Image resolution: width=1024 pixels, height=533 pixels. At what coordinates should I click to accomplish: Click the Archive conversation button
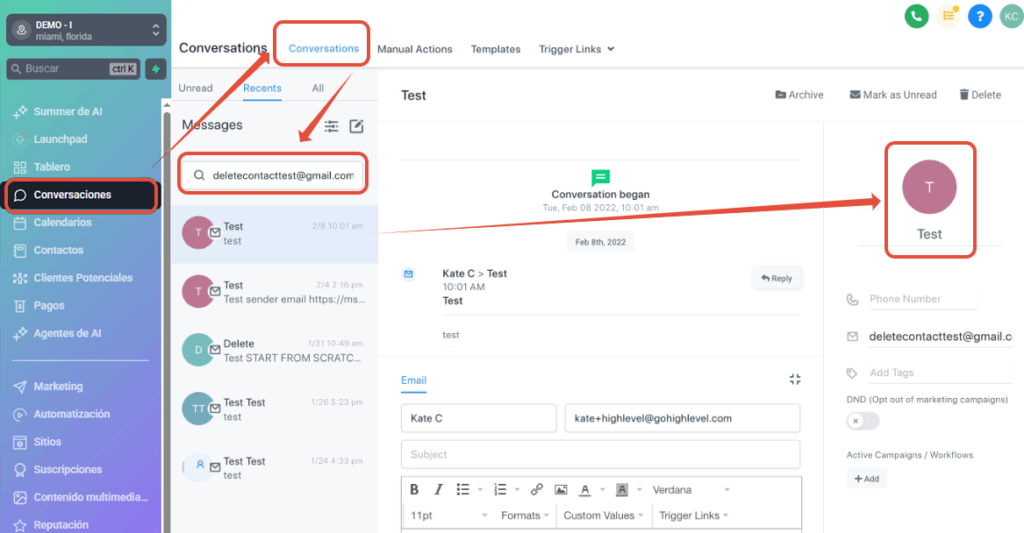pos(799,95)
